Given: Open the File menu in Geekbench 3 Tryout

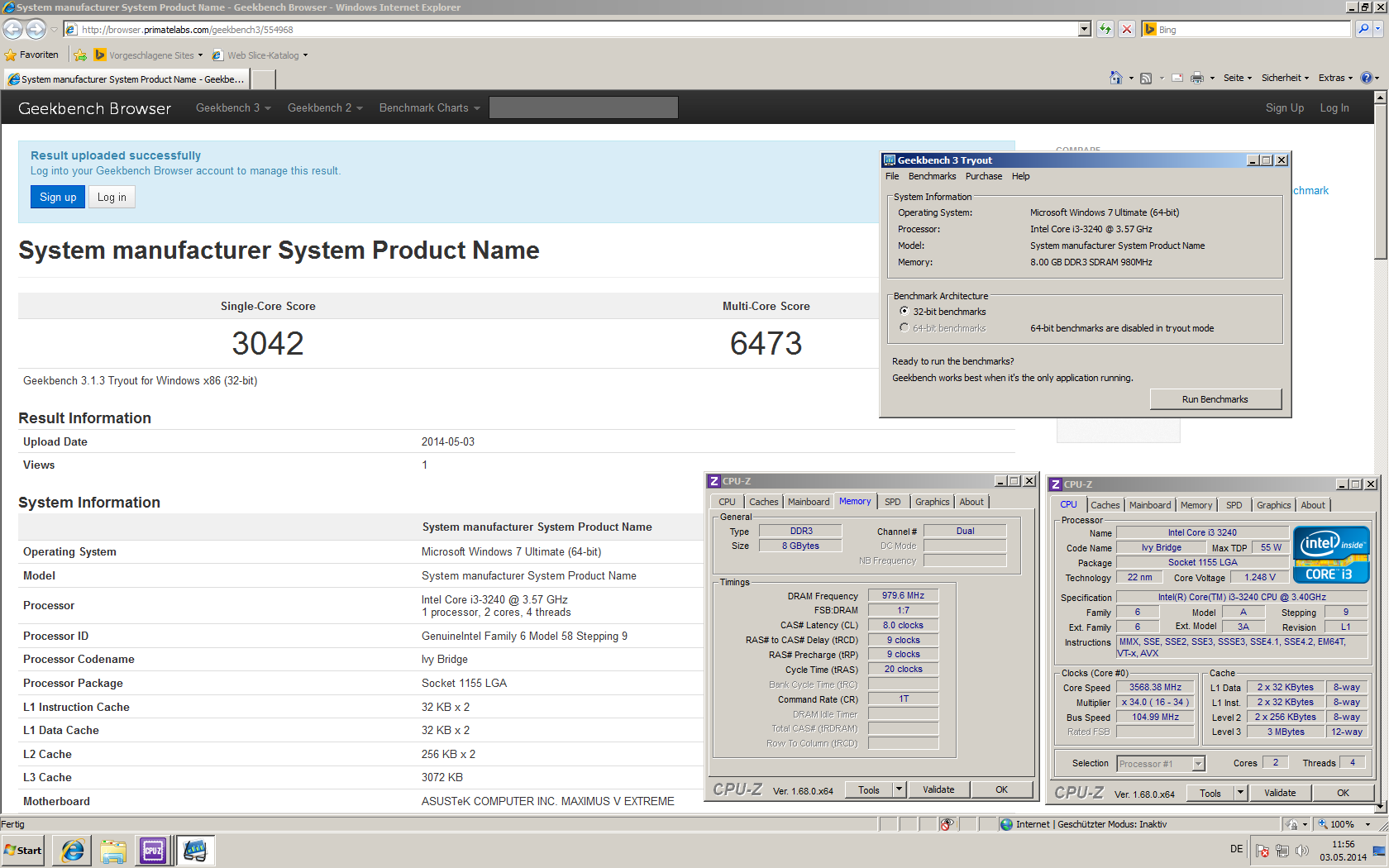Looking at the screenshot, I should 892,176.
